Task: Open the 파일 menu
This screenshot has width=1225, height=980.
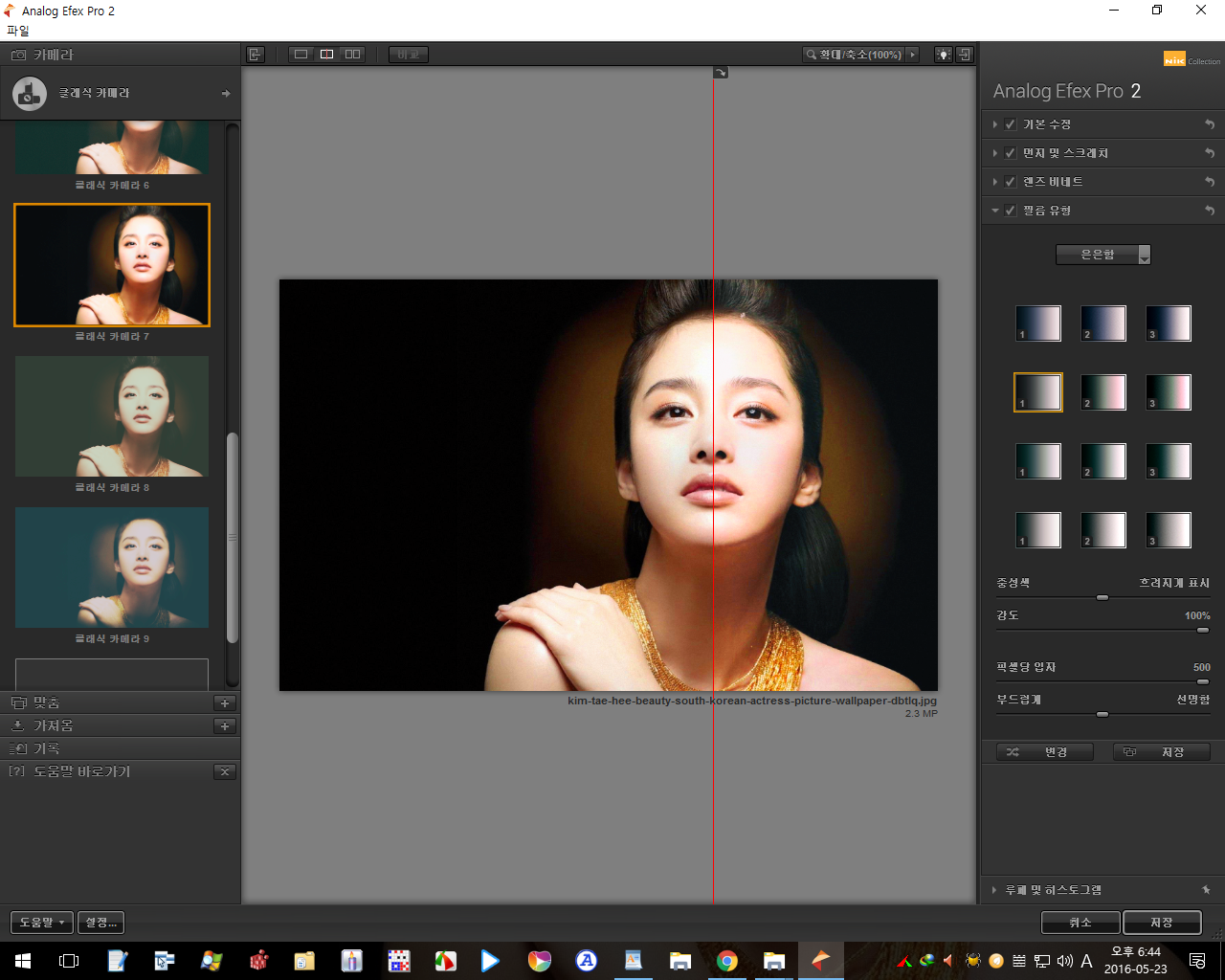Action: coord(17,31)
